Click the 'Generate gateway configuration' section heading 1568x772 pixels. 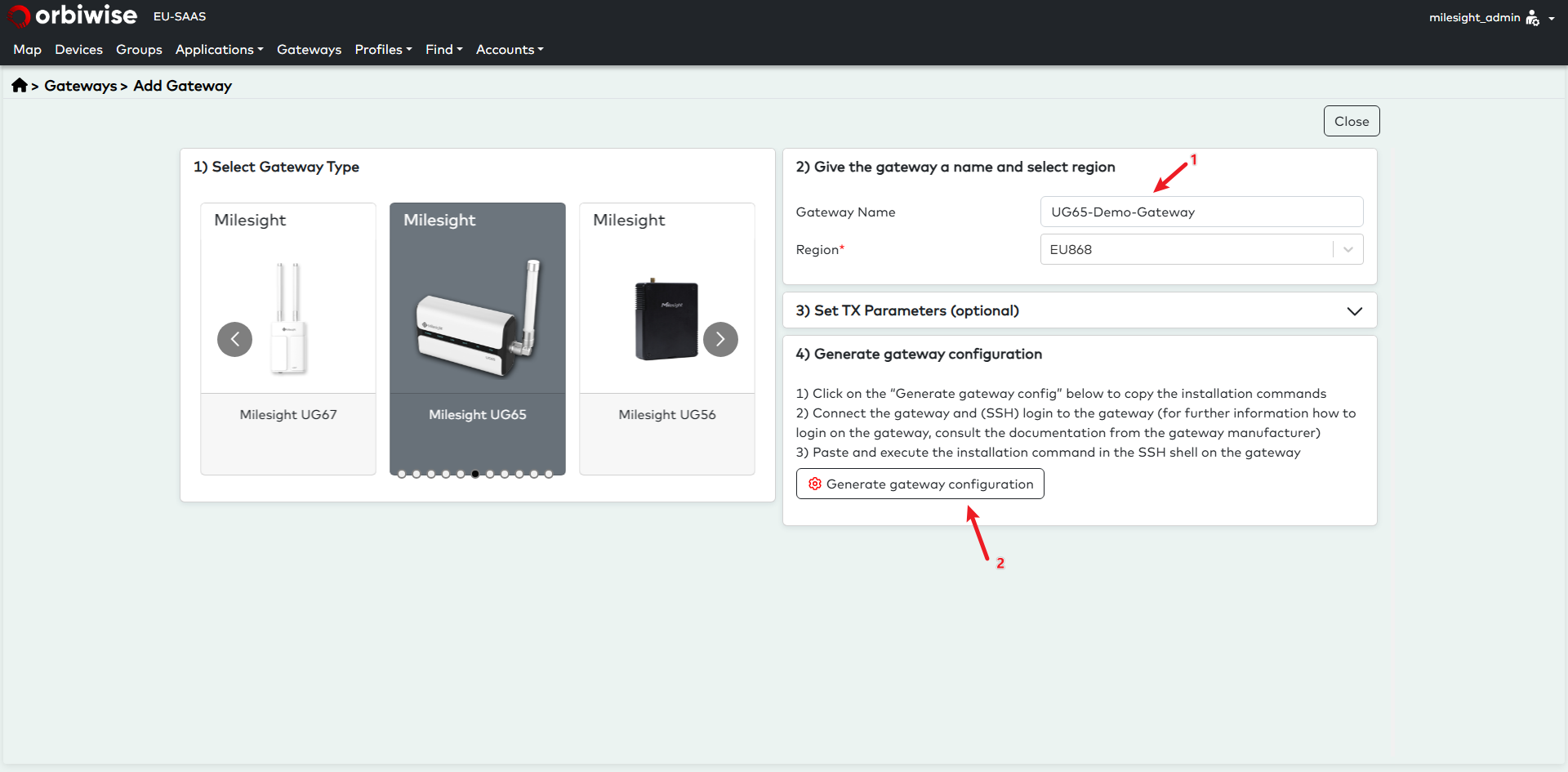tap(919, 354)
